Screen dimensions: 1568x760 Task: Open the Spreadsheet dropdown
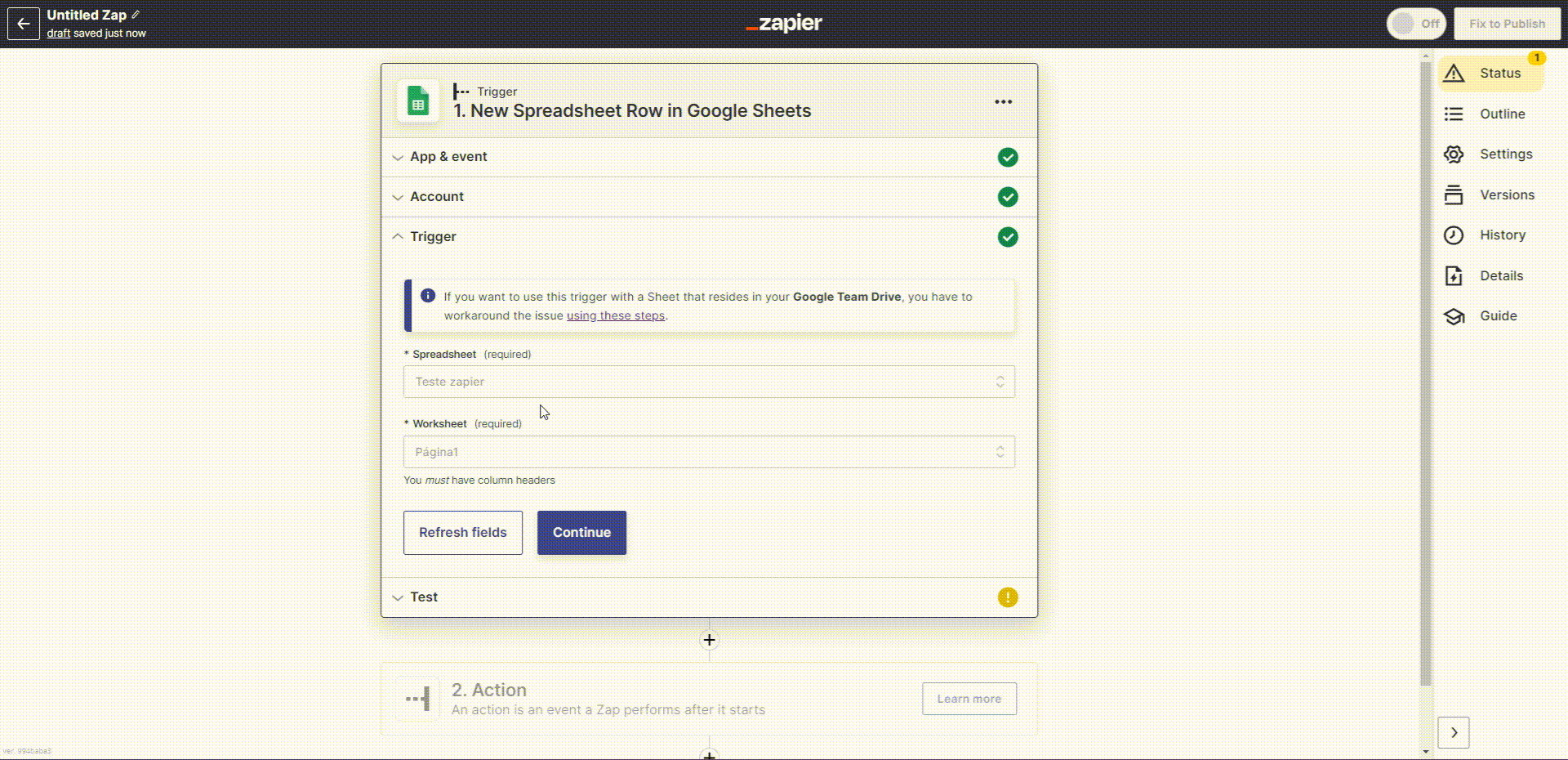[x=709, y=382]
